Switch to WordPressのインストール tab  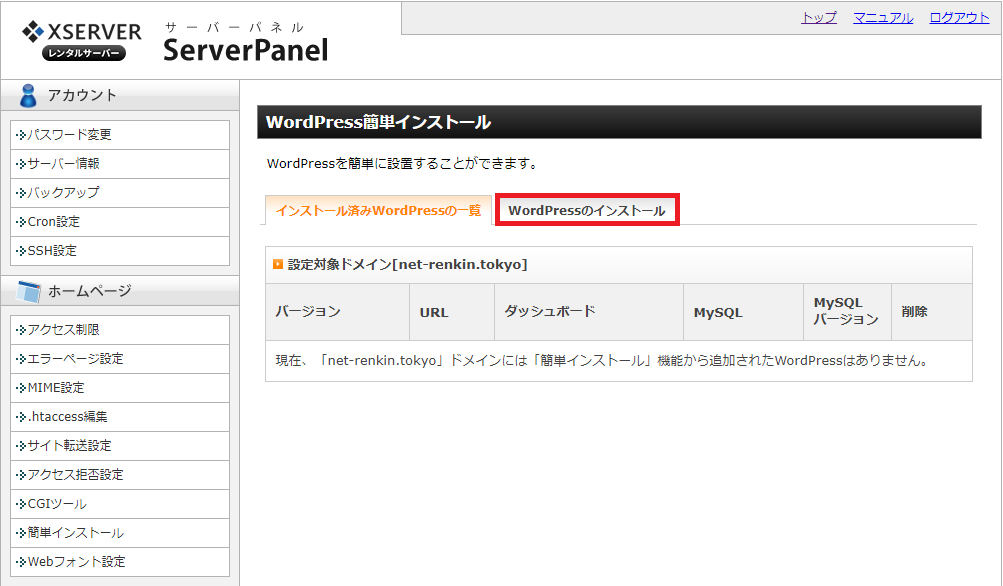tap(587, 210)
